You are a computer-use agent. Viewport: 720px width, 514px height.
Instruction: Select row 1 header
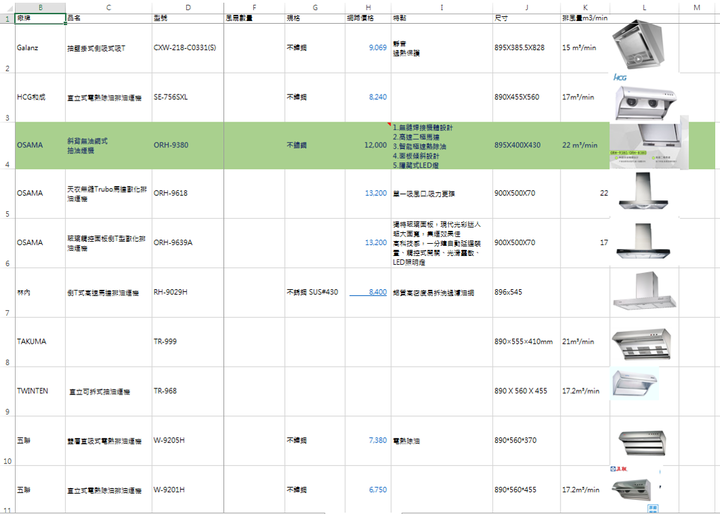pos(7,19)
